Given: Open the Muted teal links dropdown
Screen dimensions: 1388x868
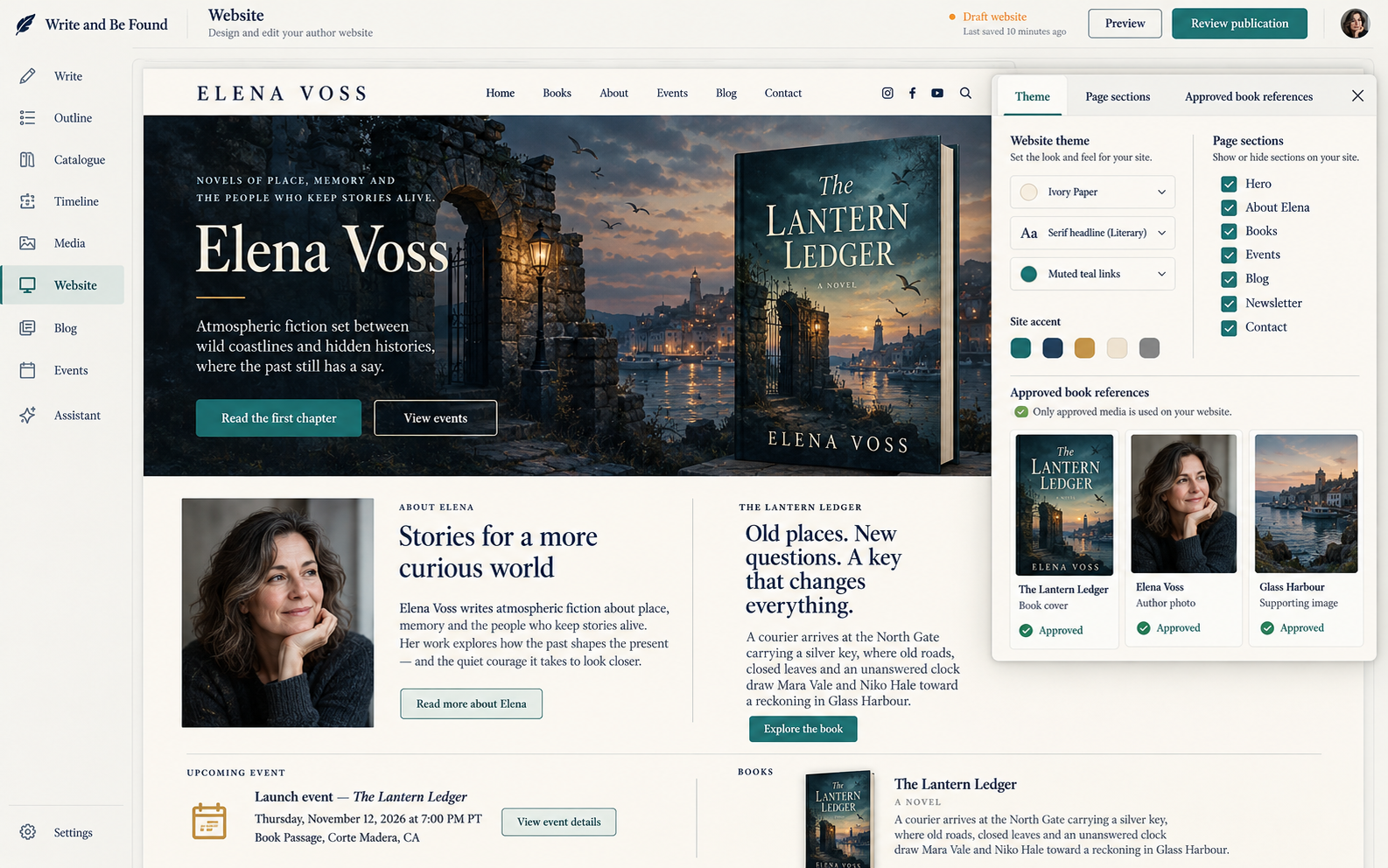Looking at the screenshot, I should pyautogui.click(x=1092, y=274).
